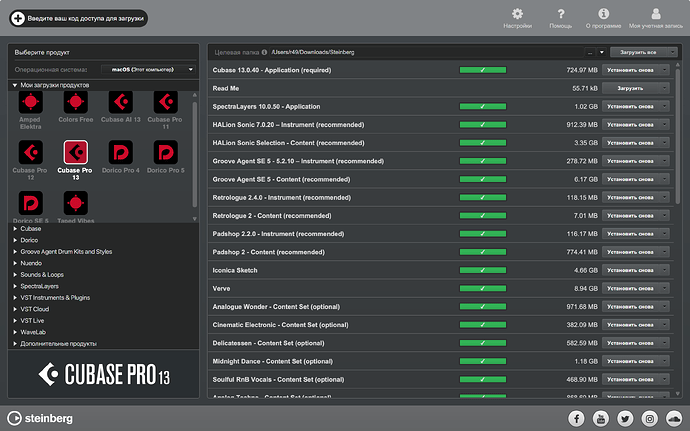The width and height of the screenshot is (690, 431).
Task: Reinstall Cinematic Electronic Content Set
Action: click(630, 325)
